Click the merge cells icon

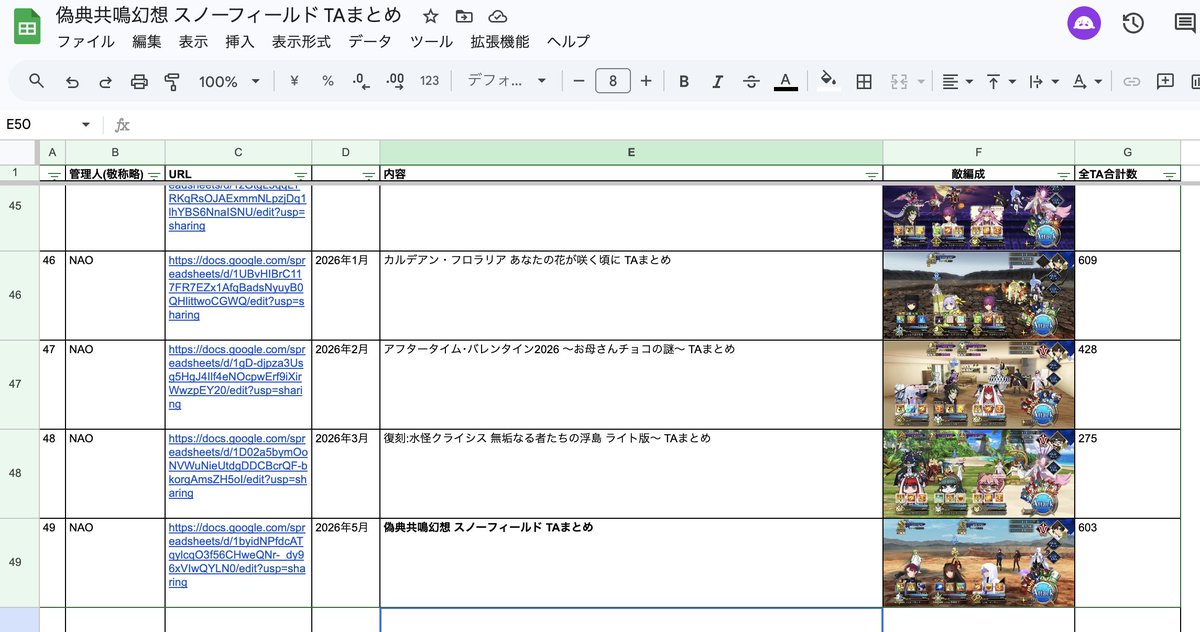[899, 81]
